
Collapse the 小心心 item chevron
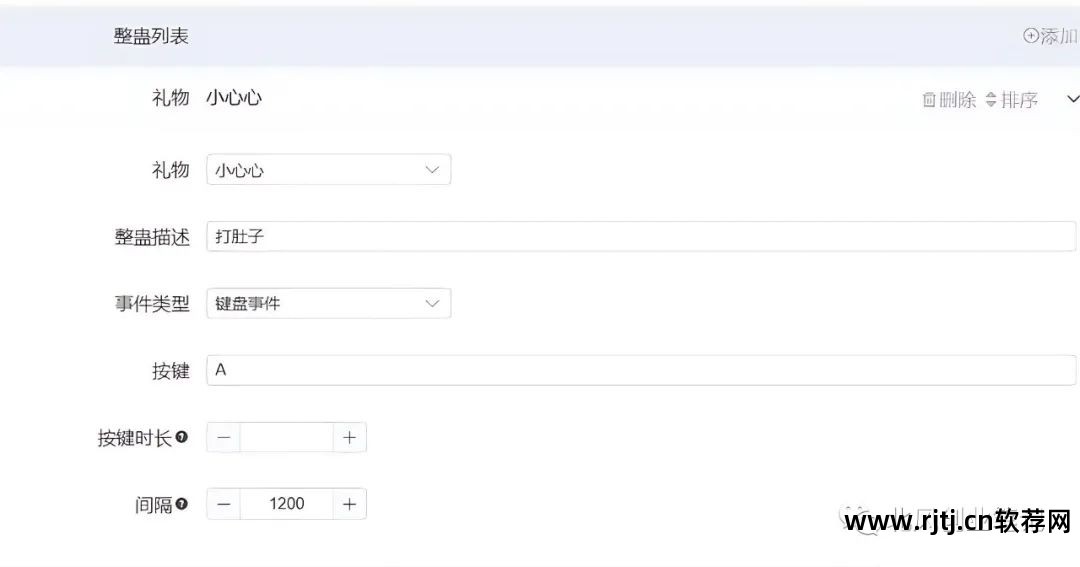1073,99
